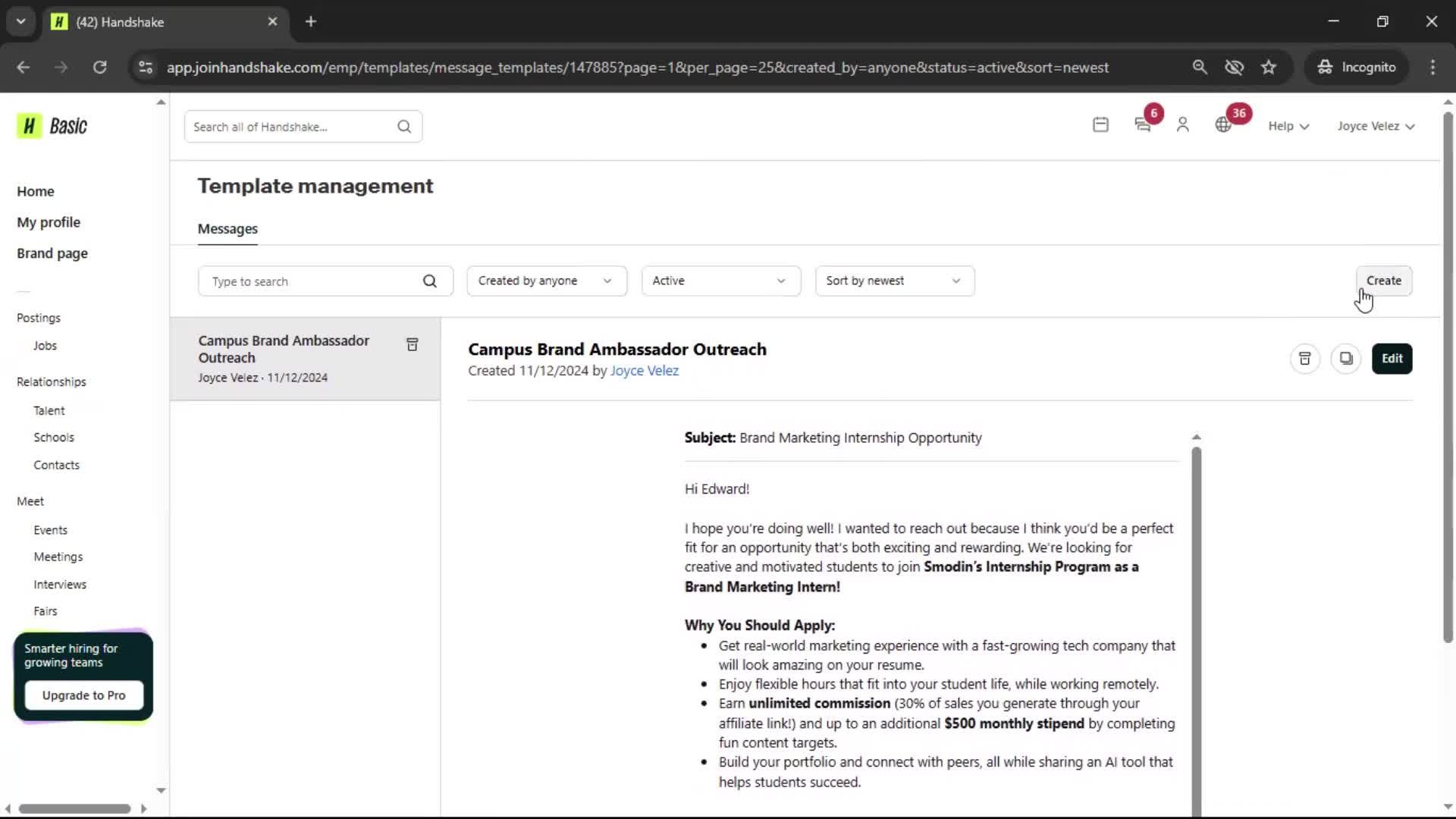Open Interviews in sidebar
Viewport: 1456px width, 819px height.
click(60, 585)
